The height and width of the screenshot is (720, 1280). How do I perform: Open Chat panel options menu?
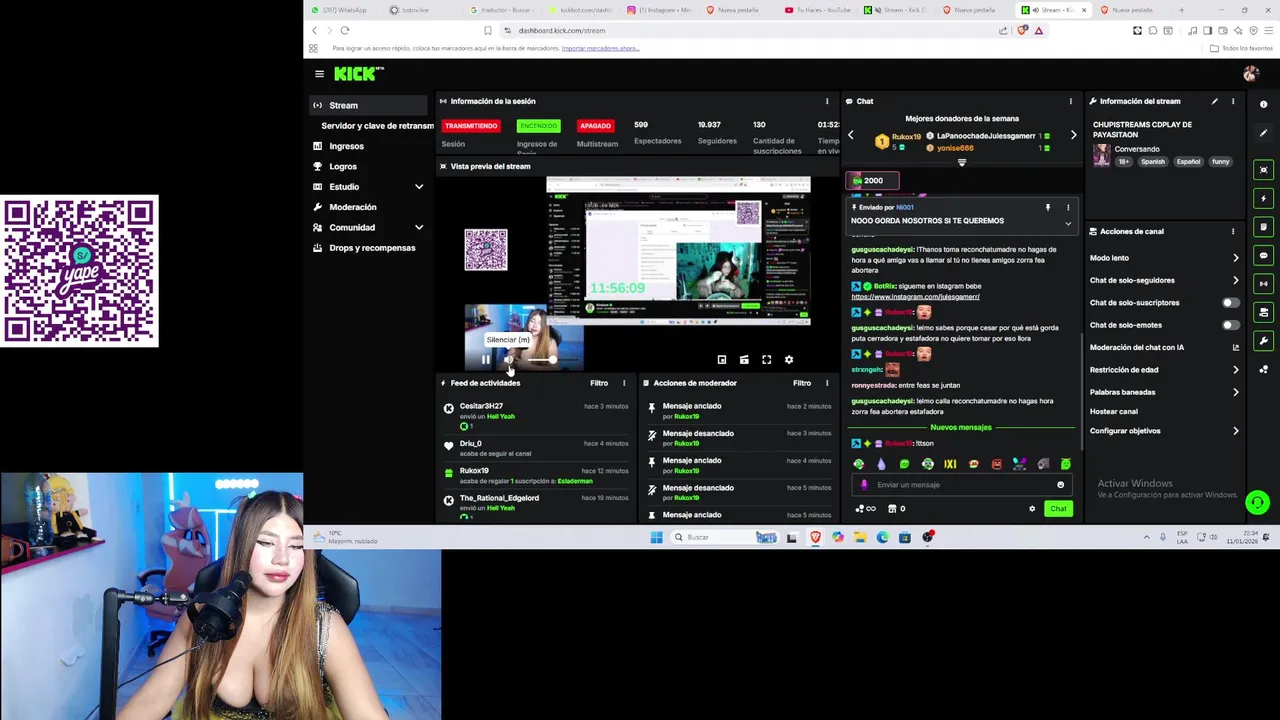point(1070,101)
